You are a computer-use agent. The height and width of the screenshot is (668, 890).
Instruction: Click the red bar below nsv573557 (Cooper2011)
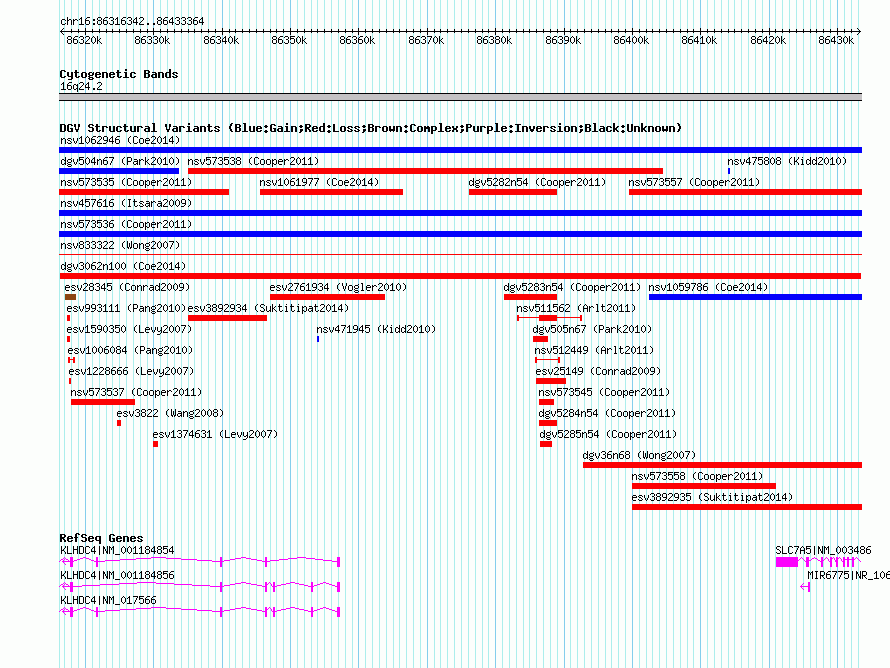[745, 192]
